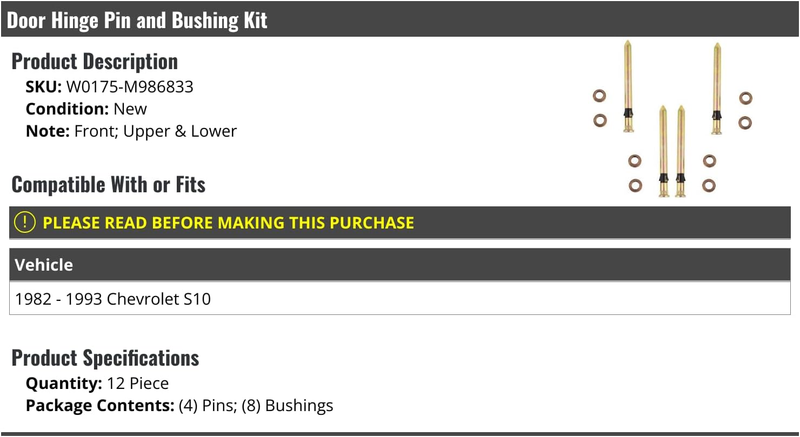
Task: Click the pair of short center hinge pins
Action: point(672,151)
